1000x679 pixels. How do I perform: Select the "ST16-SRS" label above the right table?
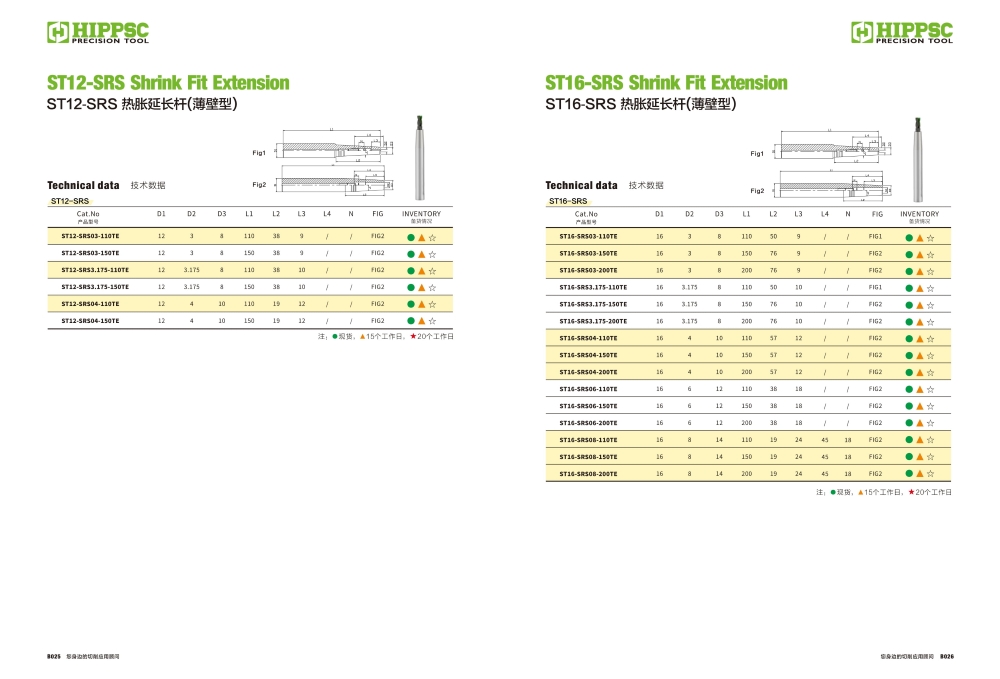[x=568, y=201]
